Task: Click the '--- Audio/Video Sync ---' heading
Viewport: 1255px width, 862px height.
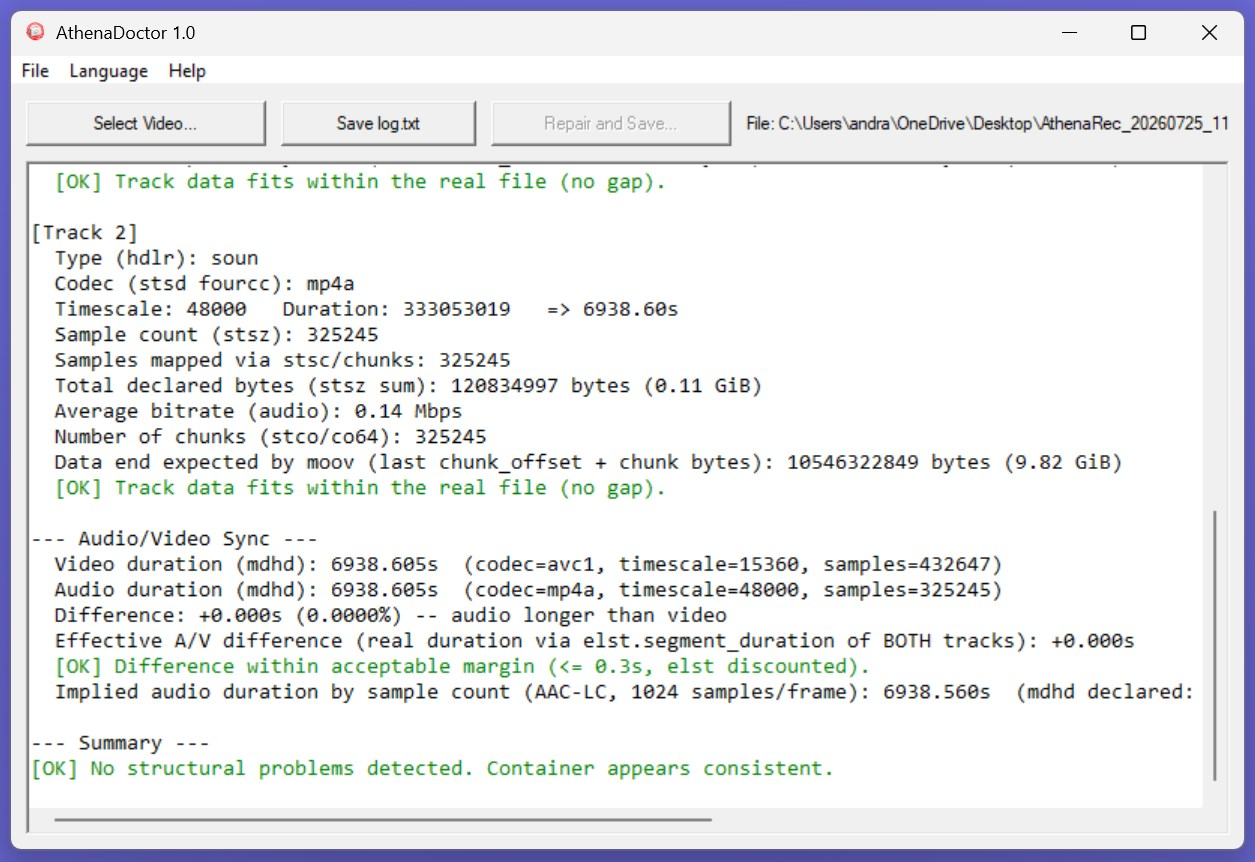Action: (174, 539)
